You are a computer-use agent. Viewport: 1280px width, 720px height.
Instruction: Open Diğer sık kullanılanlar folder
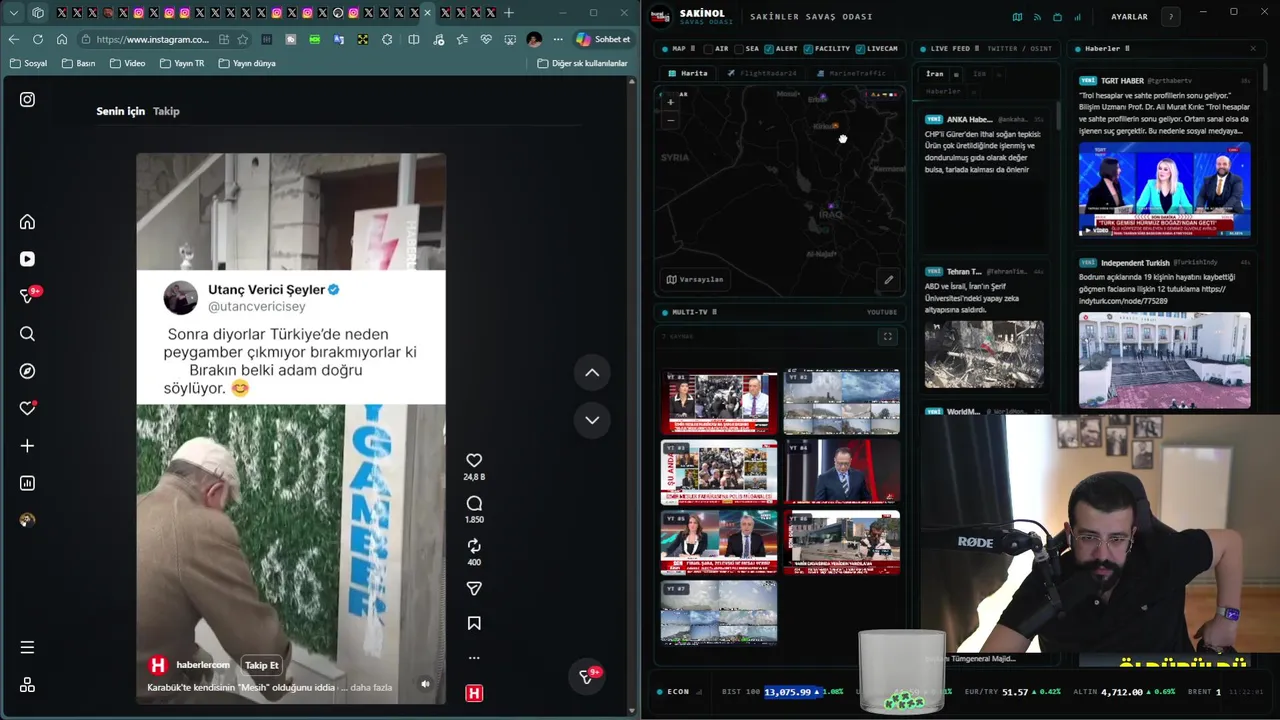pyautogui.click(x=583, y=63)
